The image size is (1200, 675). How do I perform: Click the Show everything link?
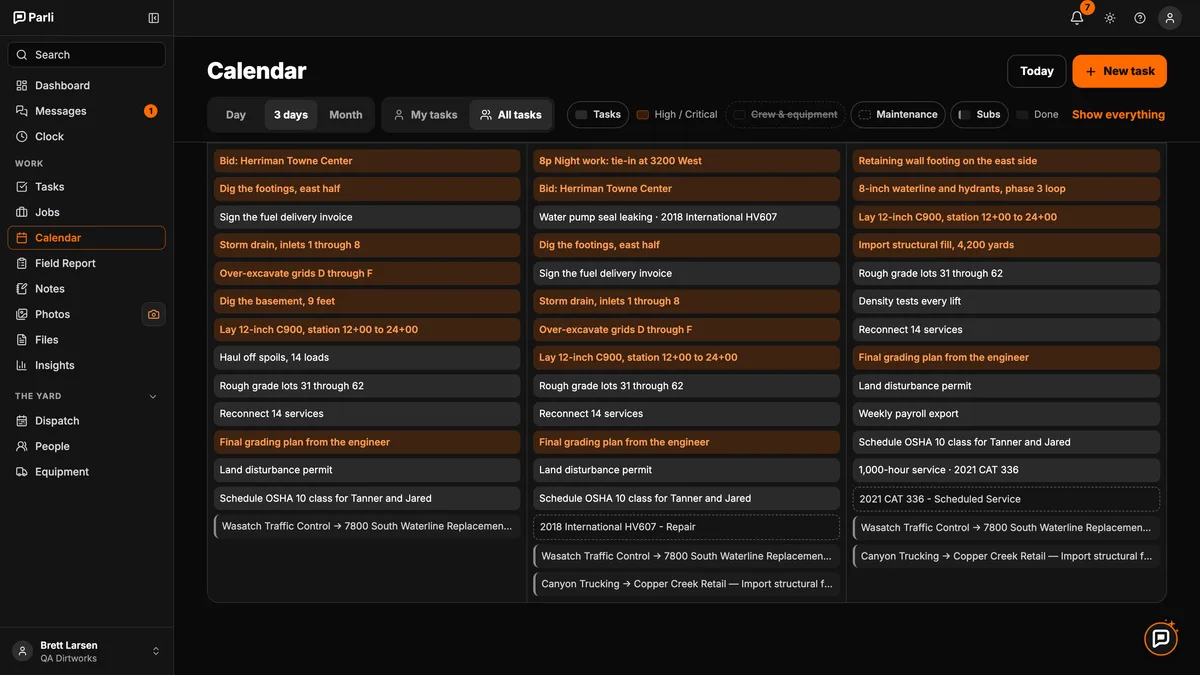(1118, 115)
